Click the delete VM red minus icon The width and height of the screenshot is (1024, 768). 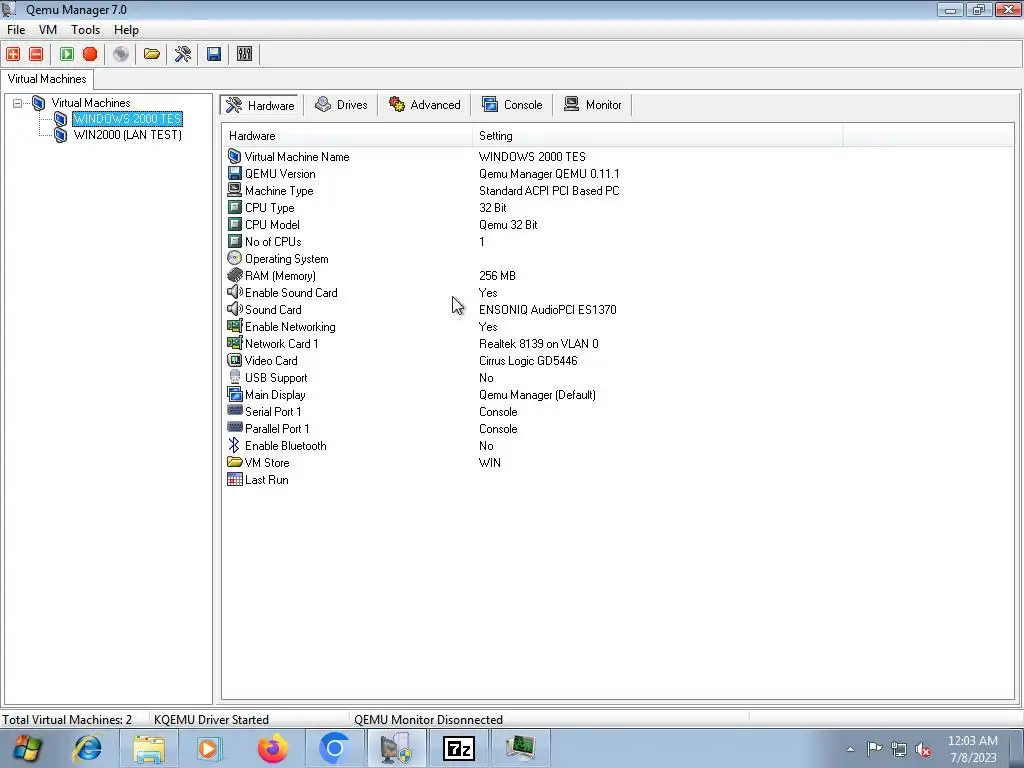37,54
